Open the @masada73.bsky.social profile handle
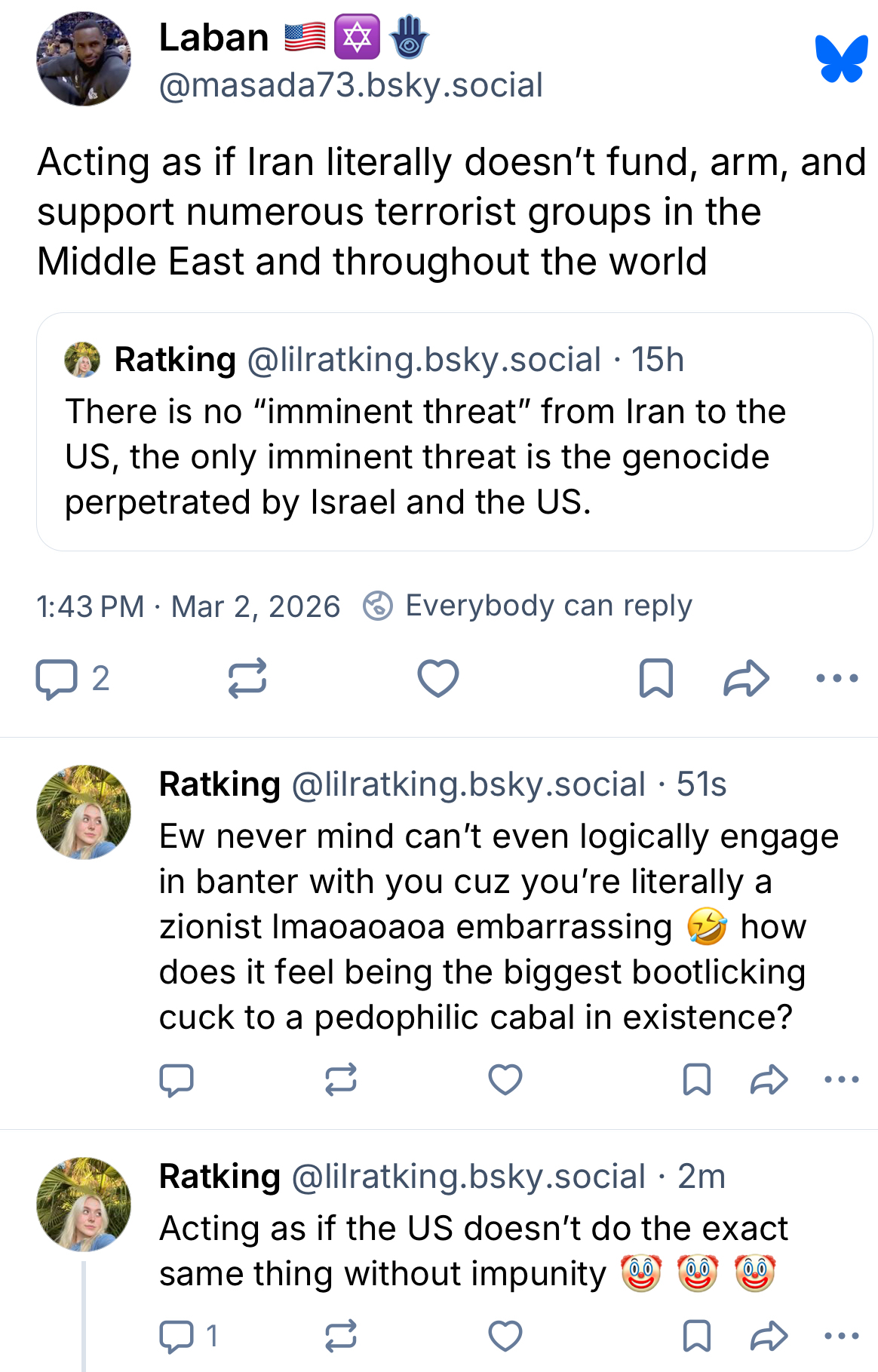 pos(351,85)
